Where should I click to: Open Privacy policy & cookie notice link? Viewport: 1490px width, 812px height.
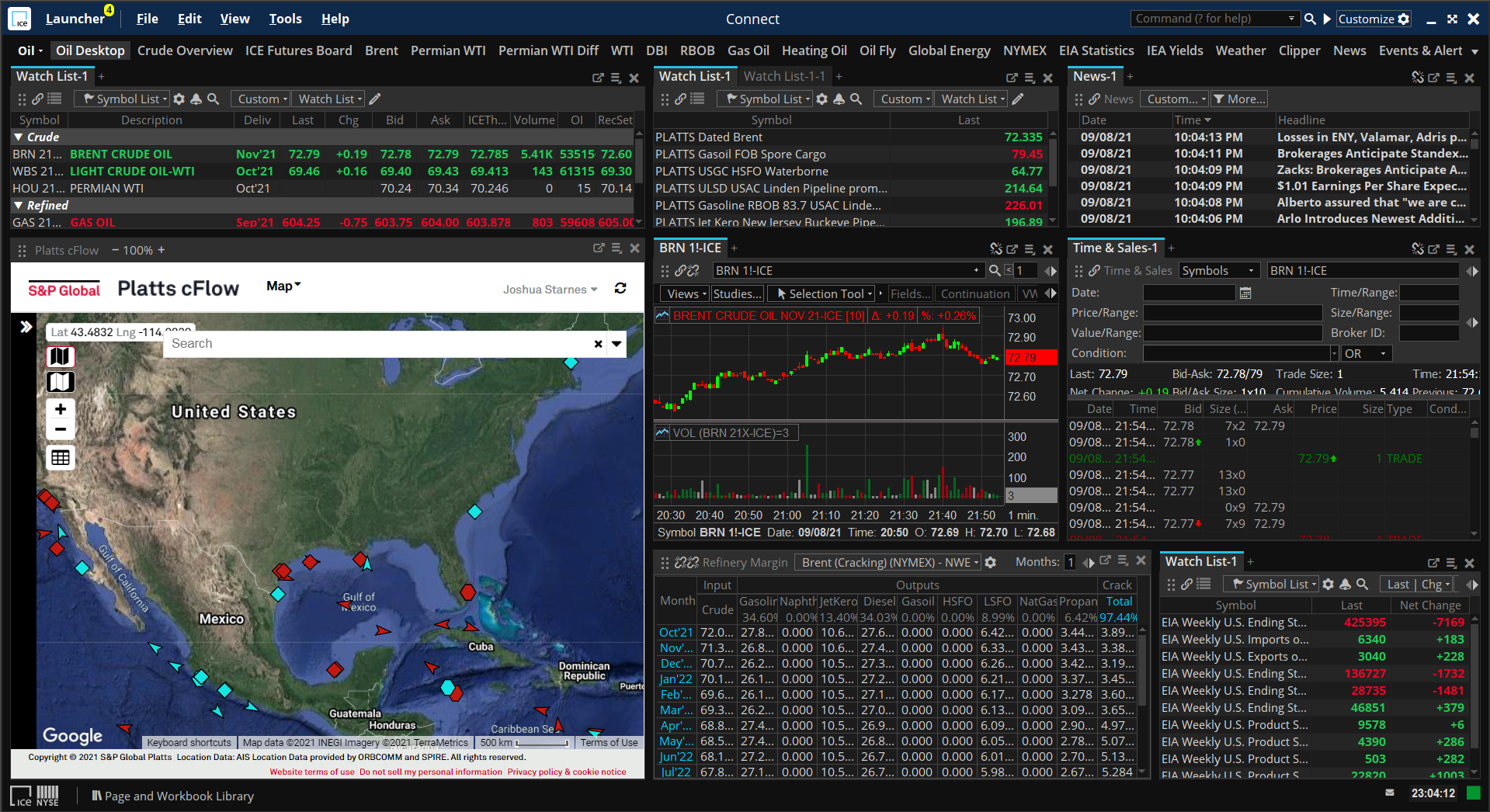(567, 772)
